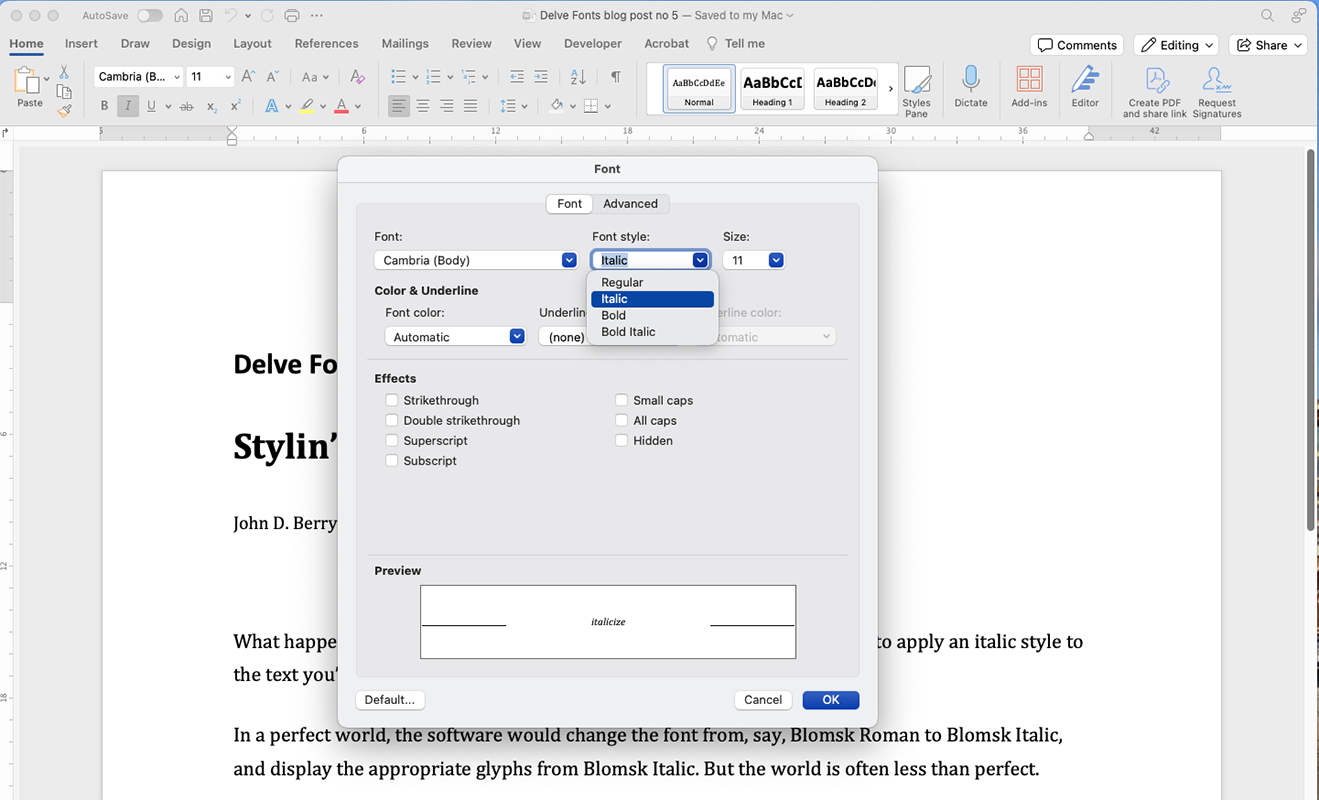This screenshot has height=800, width=1319.
Task: Decrease font size with the shrink icon
Action: click(x=272, y=77)
